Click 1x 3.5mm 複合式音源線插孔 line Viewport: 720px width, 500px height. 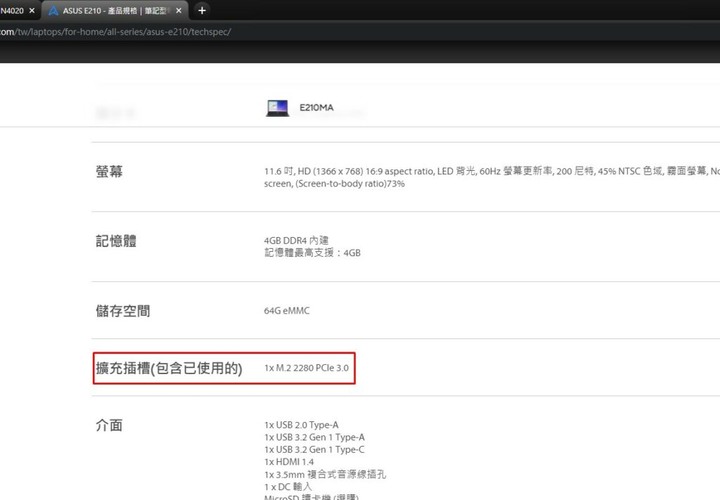[325, 474]
